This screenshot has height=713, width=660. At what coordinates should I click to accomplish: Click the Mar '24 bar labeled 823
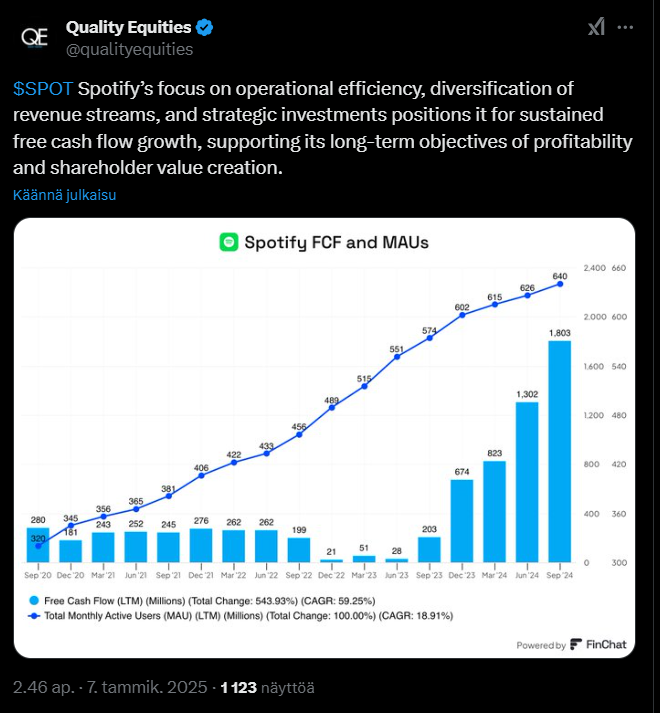(494, 511)
